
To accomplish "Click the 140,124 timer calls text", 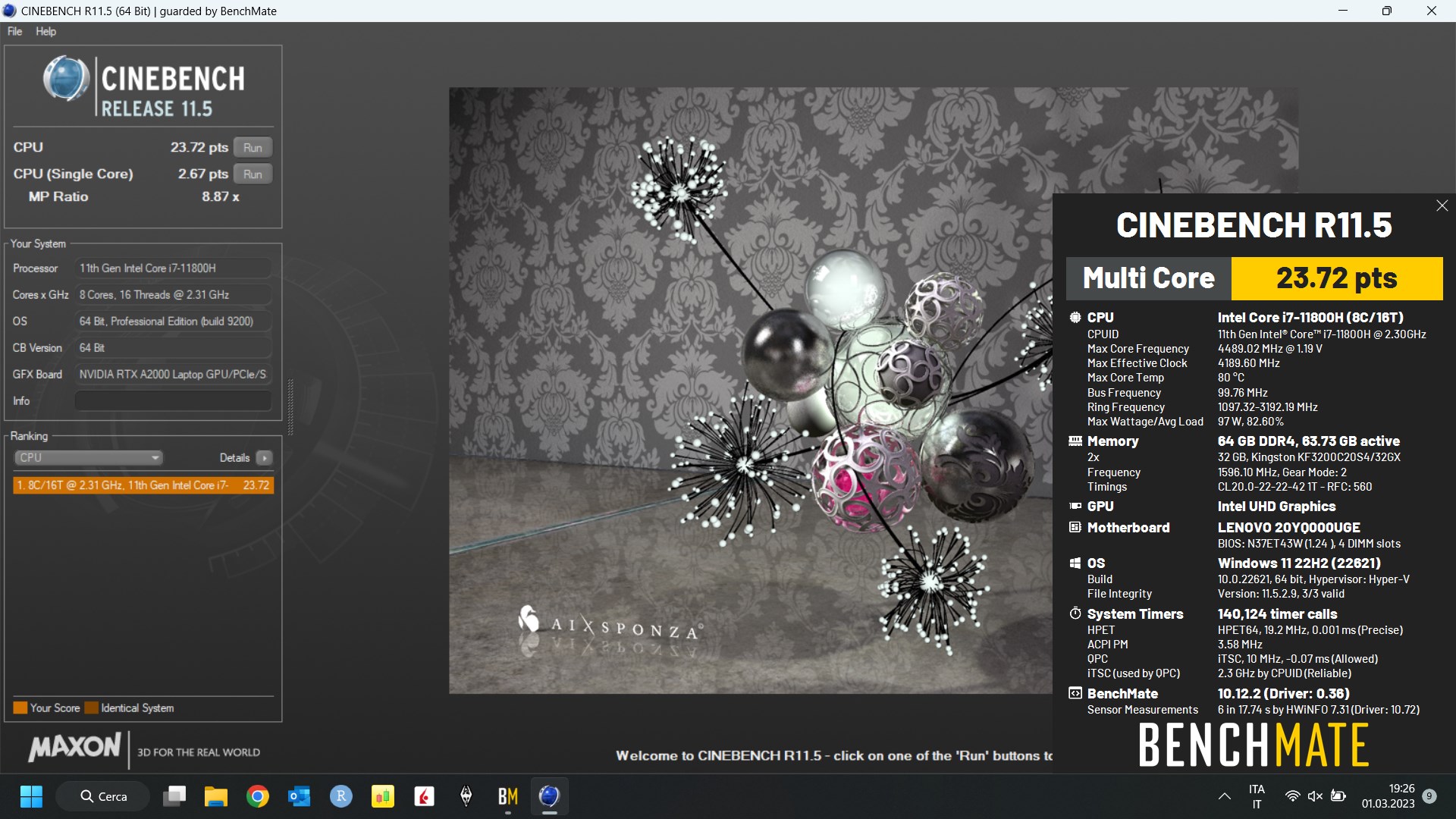I will (1277, 613).
